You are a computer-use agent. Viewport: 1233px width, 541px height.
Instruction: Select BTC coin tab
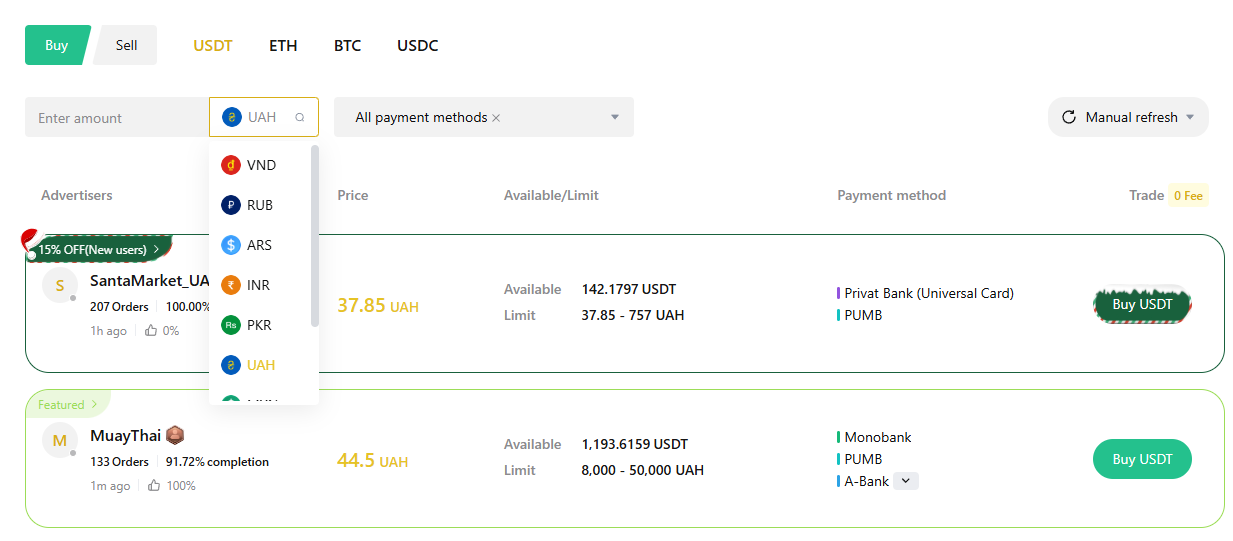[x=348, y=46]
